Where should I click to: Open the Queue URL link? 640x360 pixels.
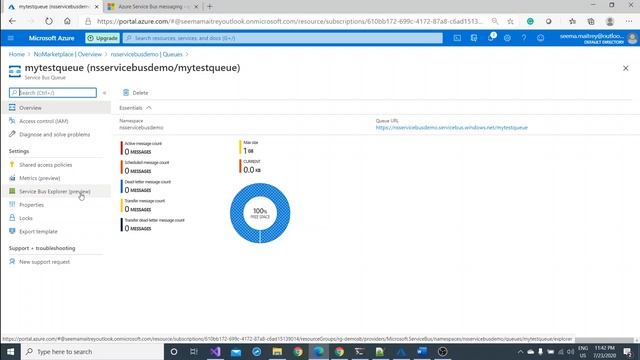(x=451, y=128)
